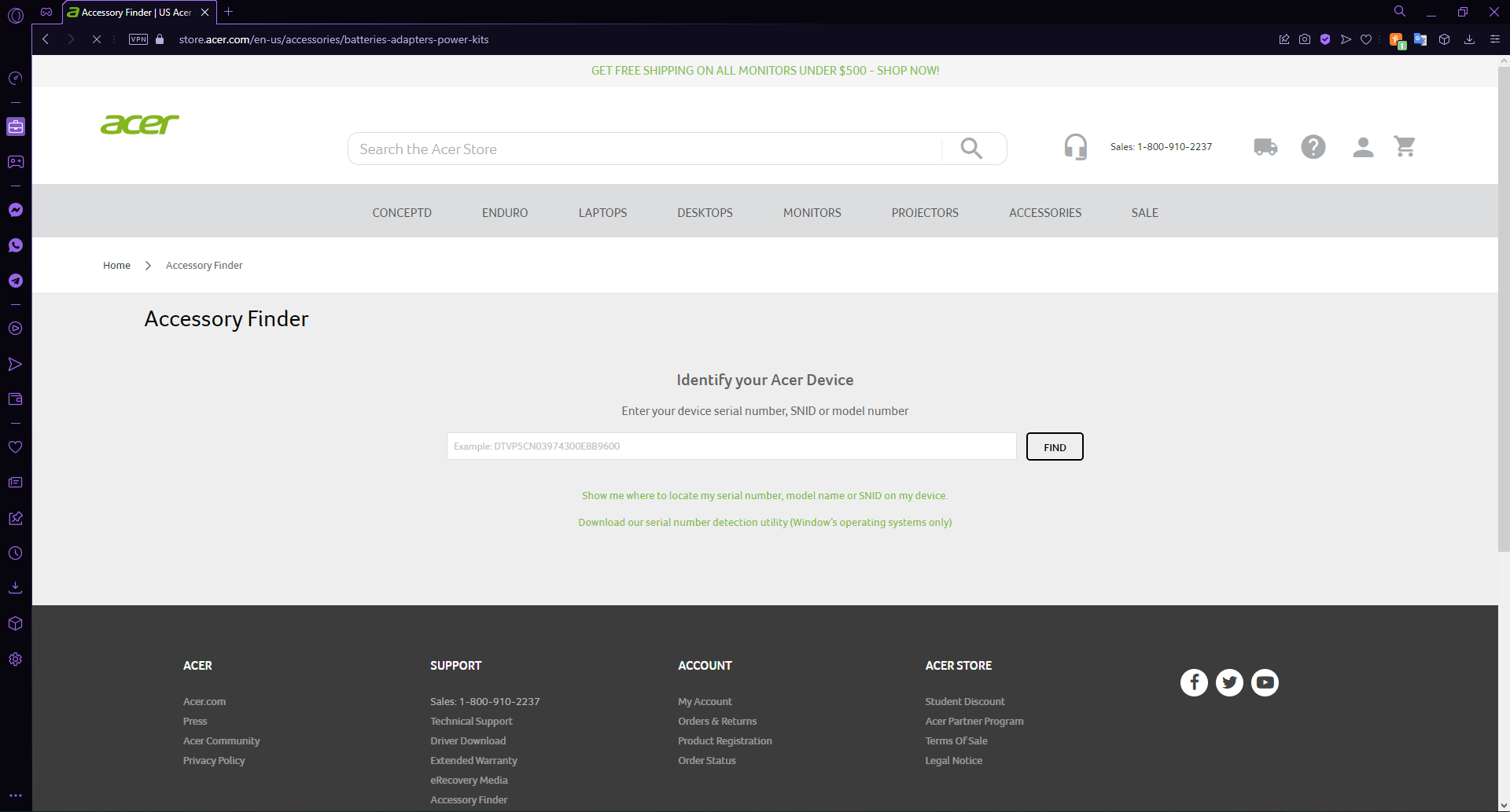The image size is (1510, 812).
Task: Open the PROJECTORS menu
Action: (925, 213)
